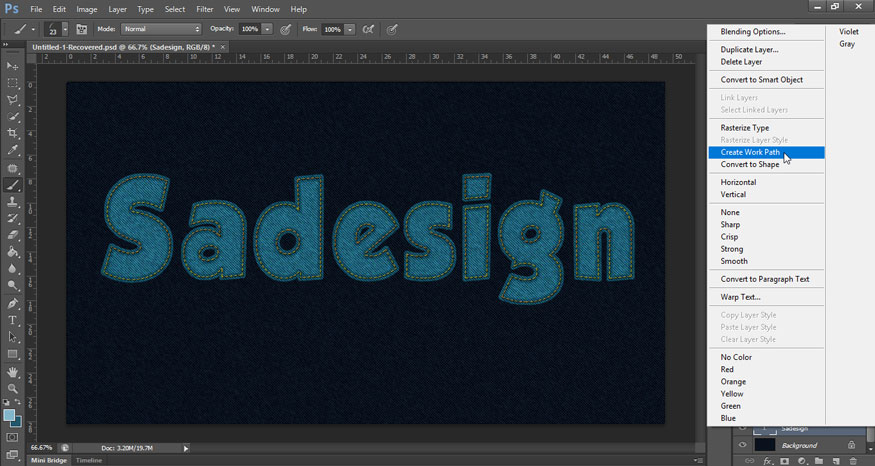Select the Dodge tool
This screenshot has height=466, width=875.
[x=12, y=286]
